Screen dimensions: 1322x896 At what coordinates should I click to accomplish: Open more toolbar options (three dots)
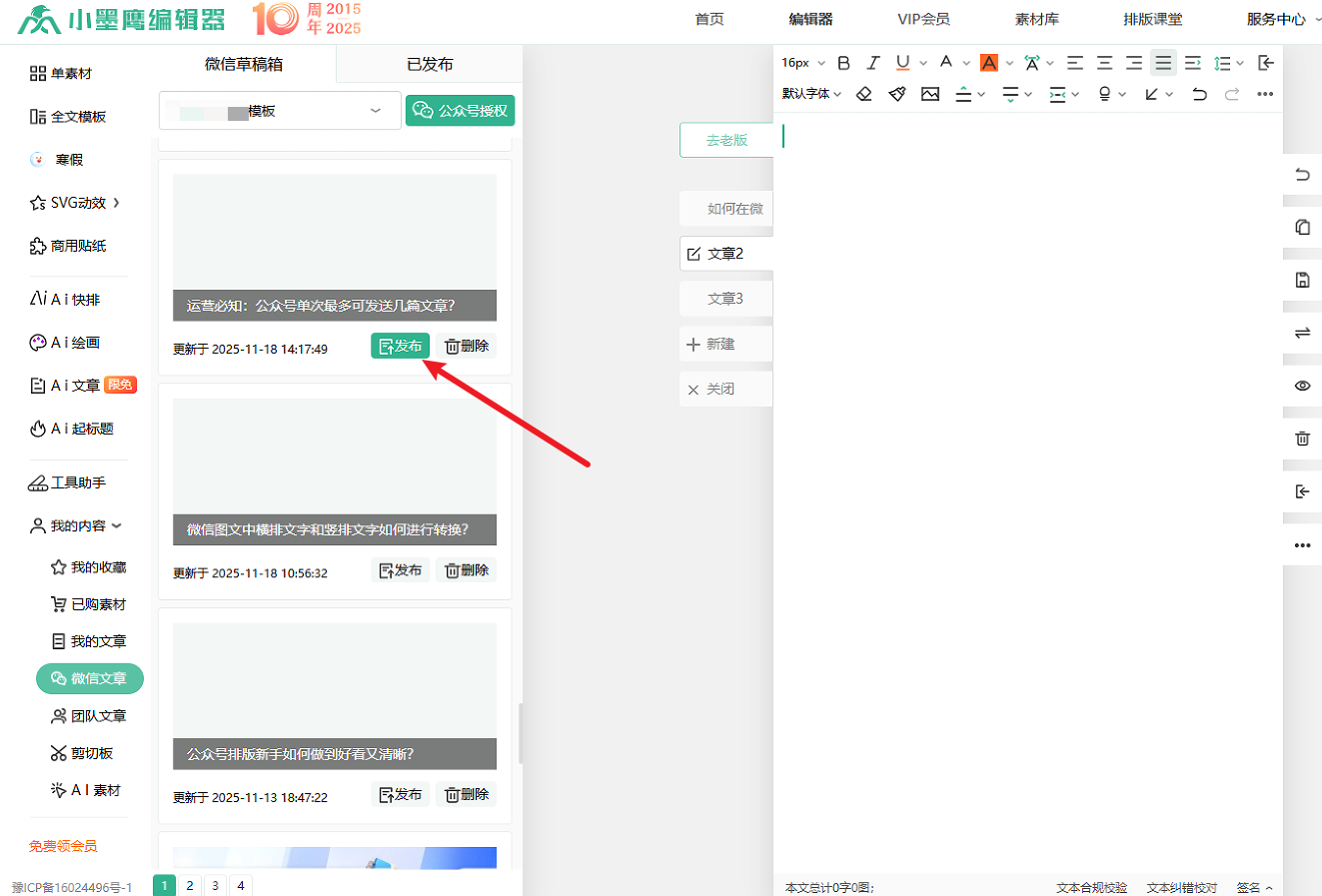click(1265, 94)
